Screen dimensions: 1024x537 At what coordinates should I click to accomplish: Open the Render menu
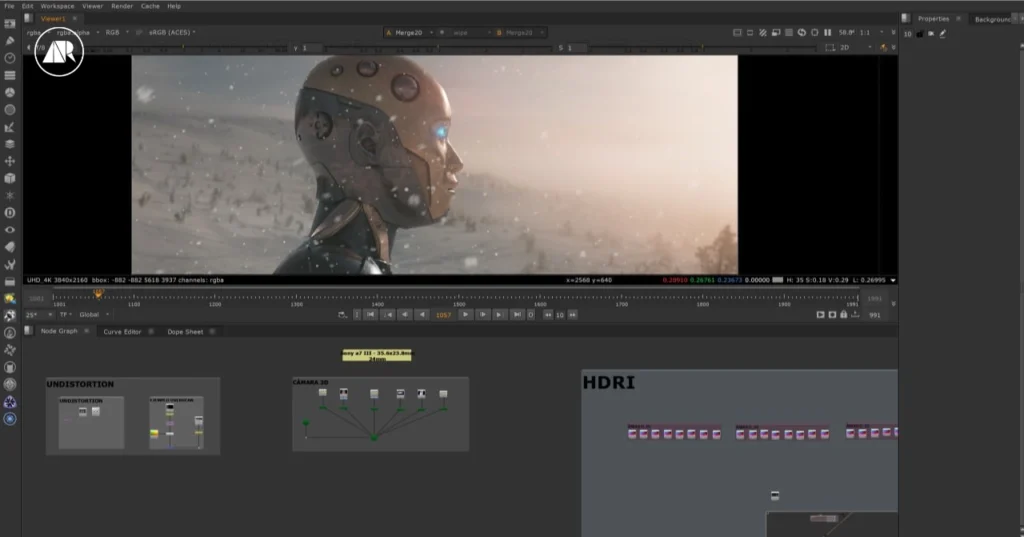121,6
